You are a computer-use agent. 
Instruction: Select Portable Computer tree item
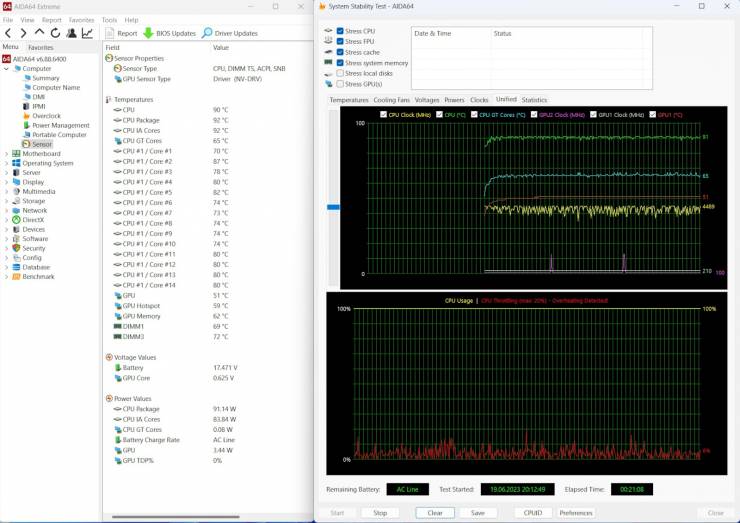click(x=59, y=135)
